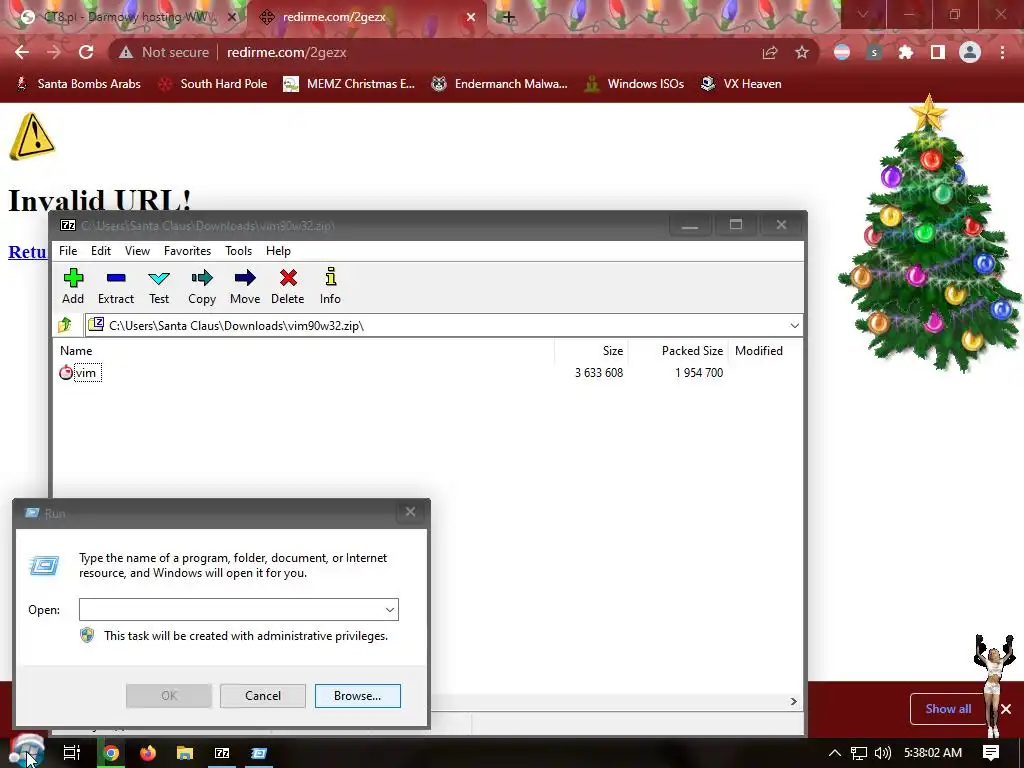Open the Windows ISOs bookmark
The height and width of the screenshot is (768, 1024).
point(634,84)
